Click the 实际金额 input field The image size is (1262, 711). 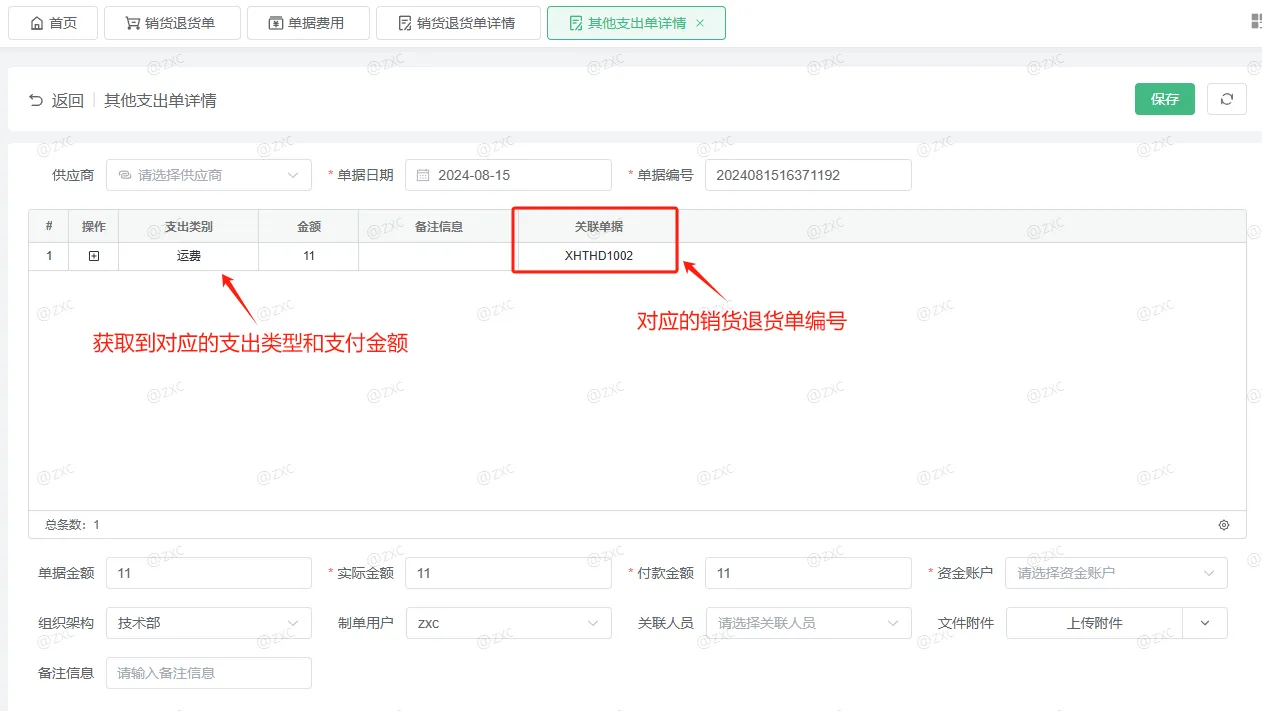(x=508, y=573)
